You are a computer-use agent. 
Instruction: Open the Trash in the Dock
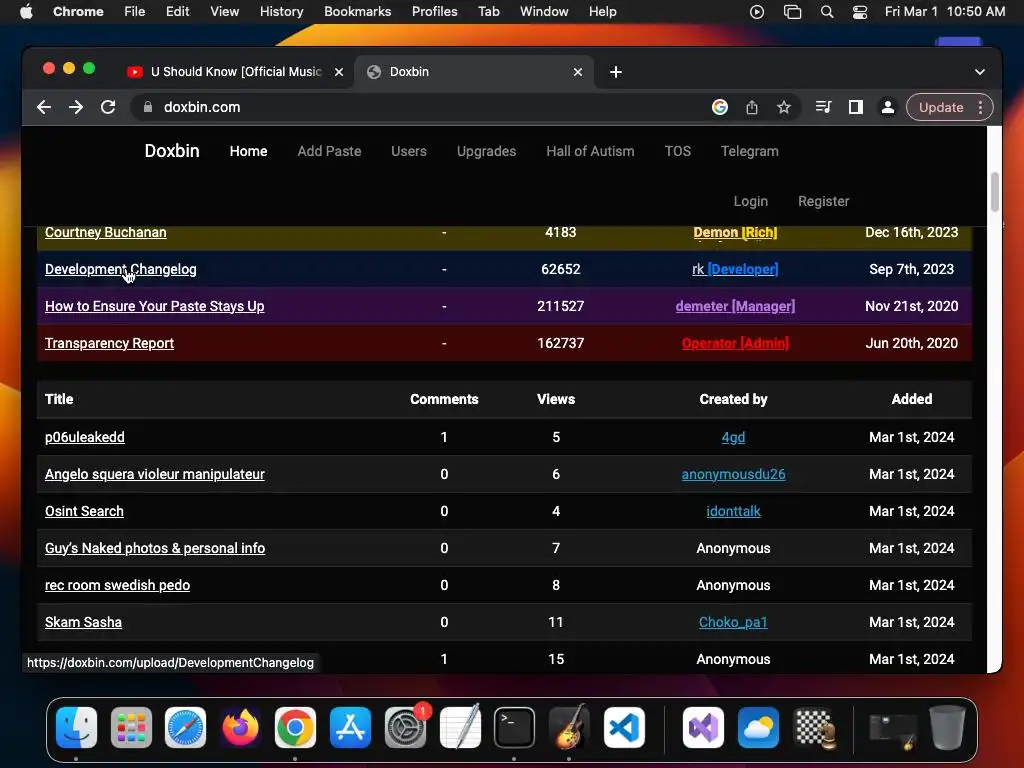(x=948, y=728)
